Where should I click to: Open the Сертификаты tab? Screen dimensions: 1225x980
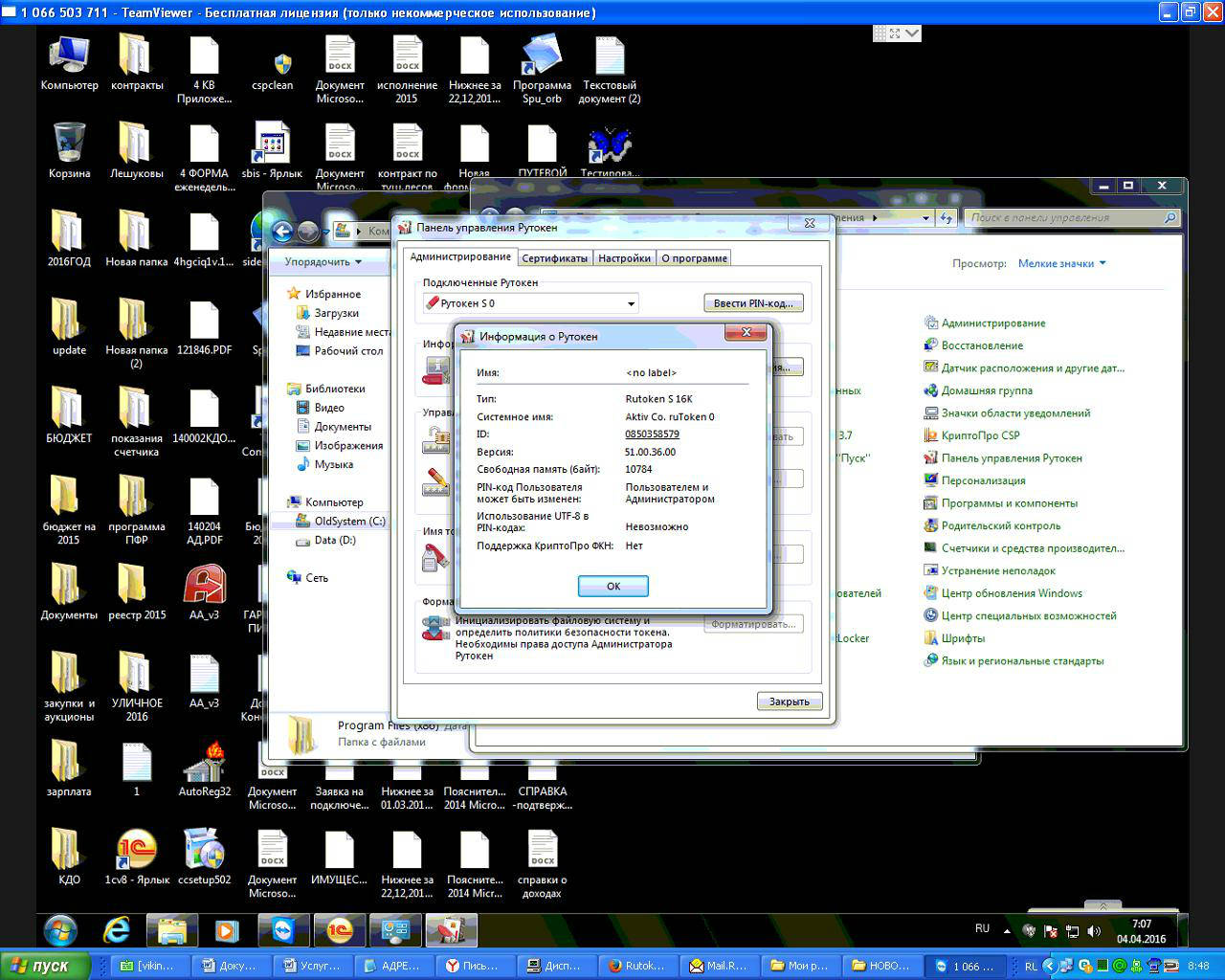tap(554, 258)
